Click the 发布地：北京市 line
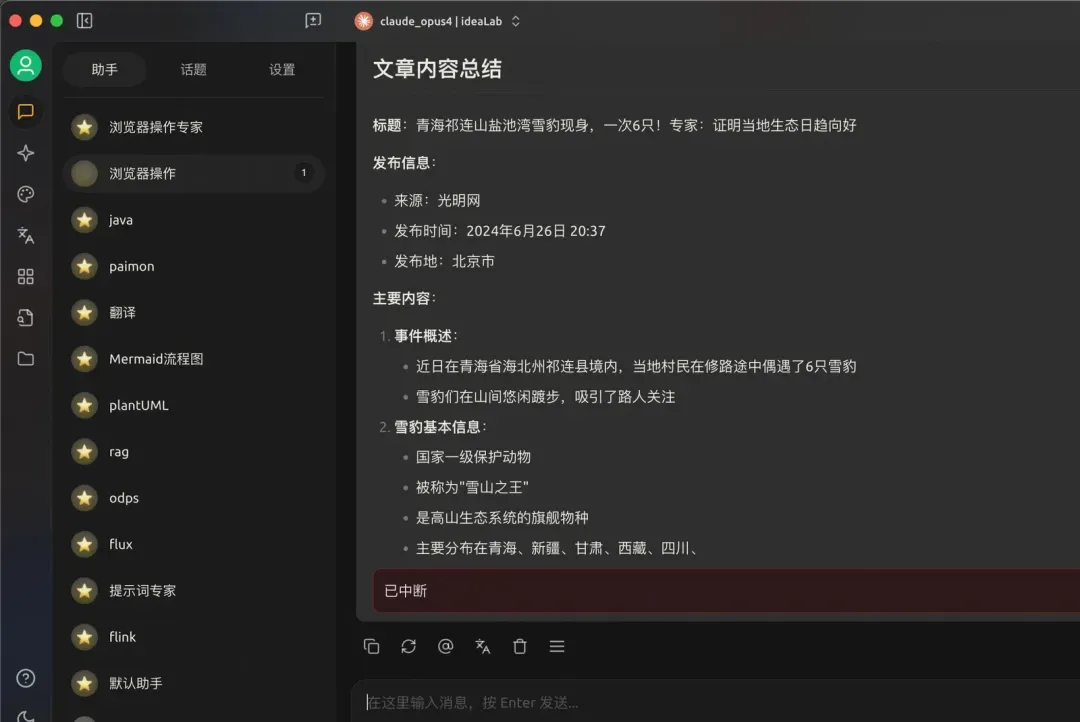 (444, 261)
